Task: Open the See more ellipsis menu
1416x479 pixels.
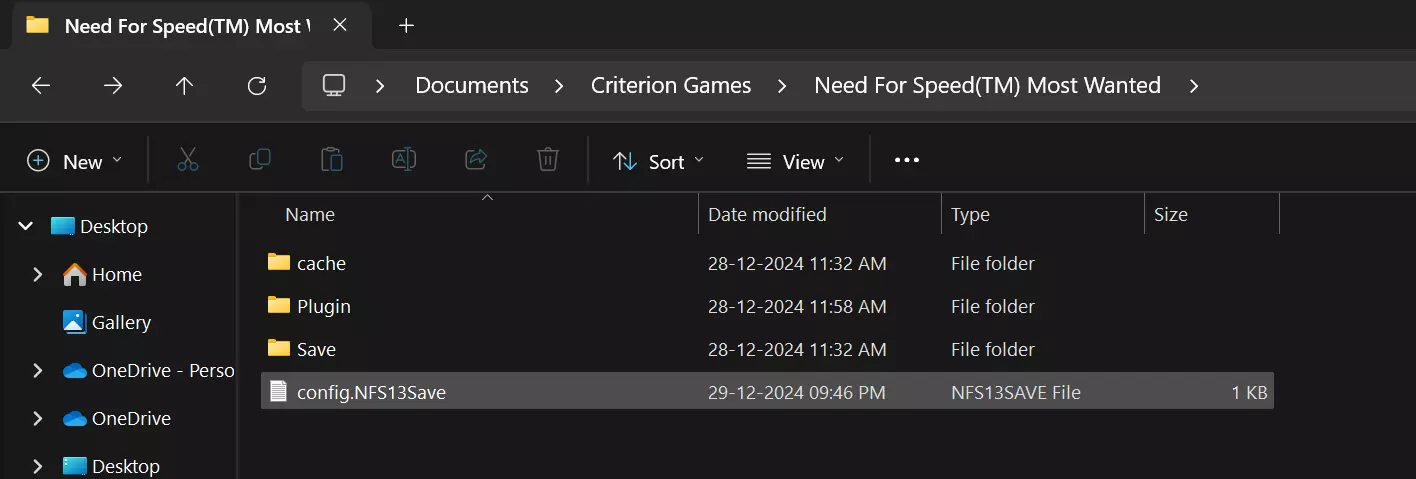Action: tap(906, 160)
